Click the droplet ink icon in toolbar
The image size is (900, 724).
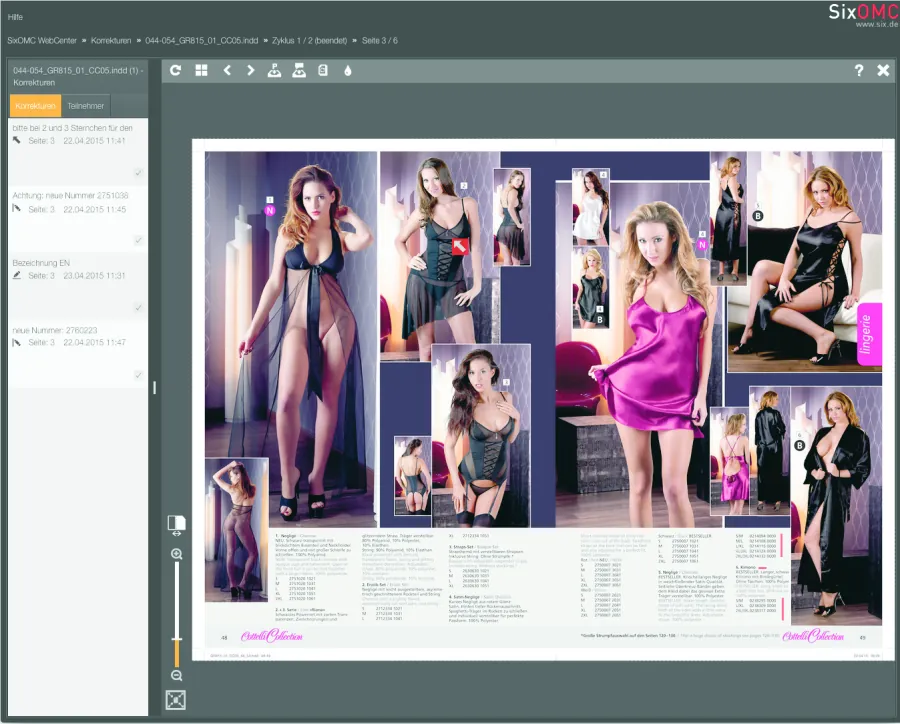click(348, 71)
